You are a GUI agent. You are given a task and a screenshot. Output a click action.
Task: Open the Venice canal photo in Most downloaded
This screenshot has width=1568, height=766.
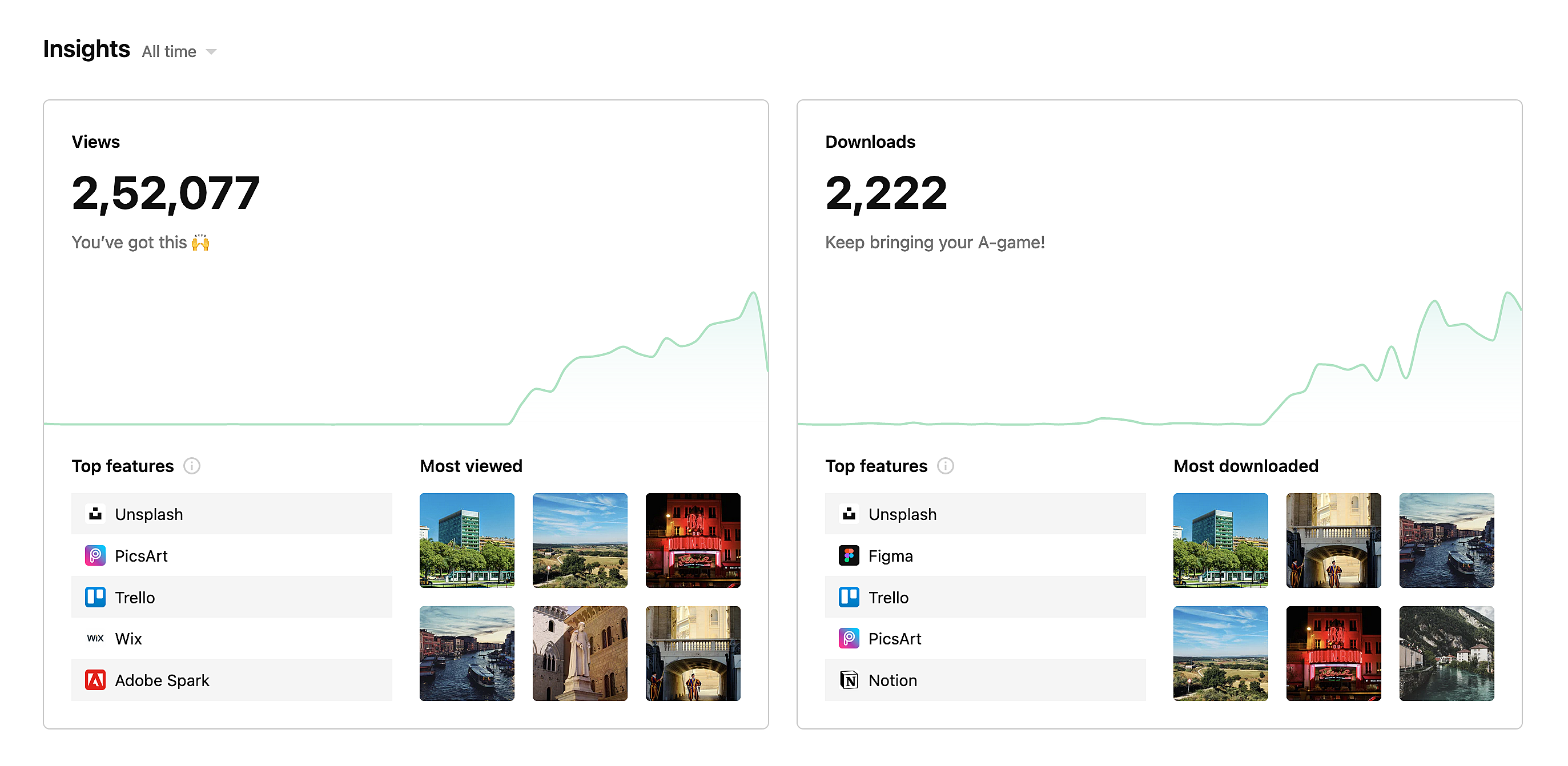pyautogui.click(x=1446, y=541)
